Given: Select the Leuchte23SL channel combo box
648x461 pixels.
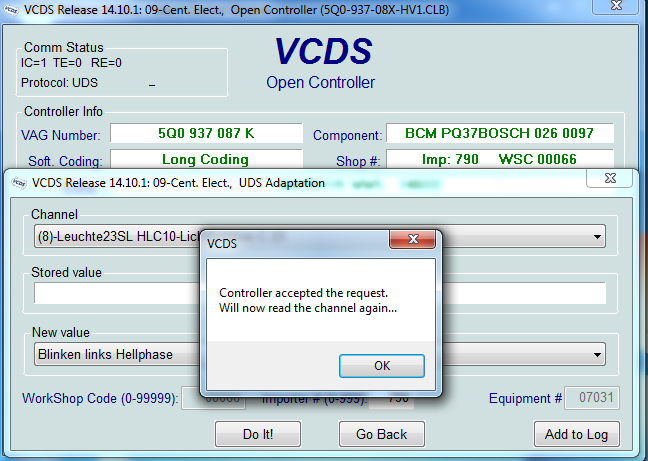Looking at the screenshot, I should tap(320, 237).
